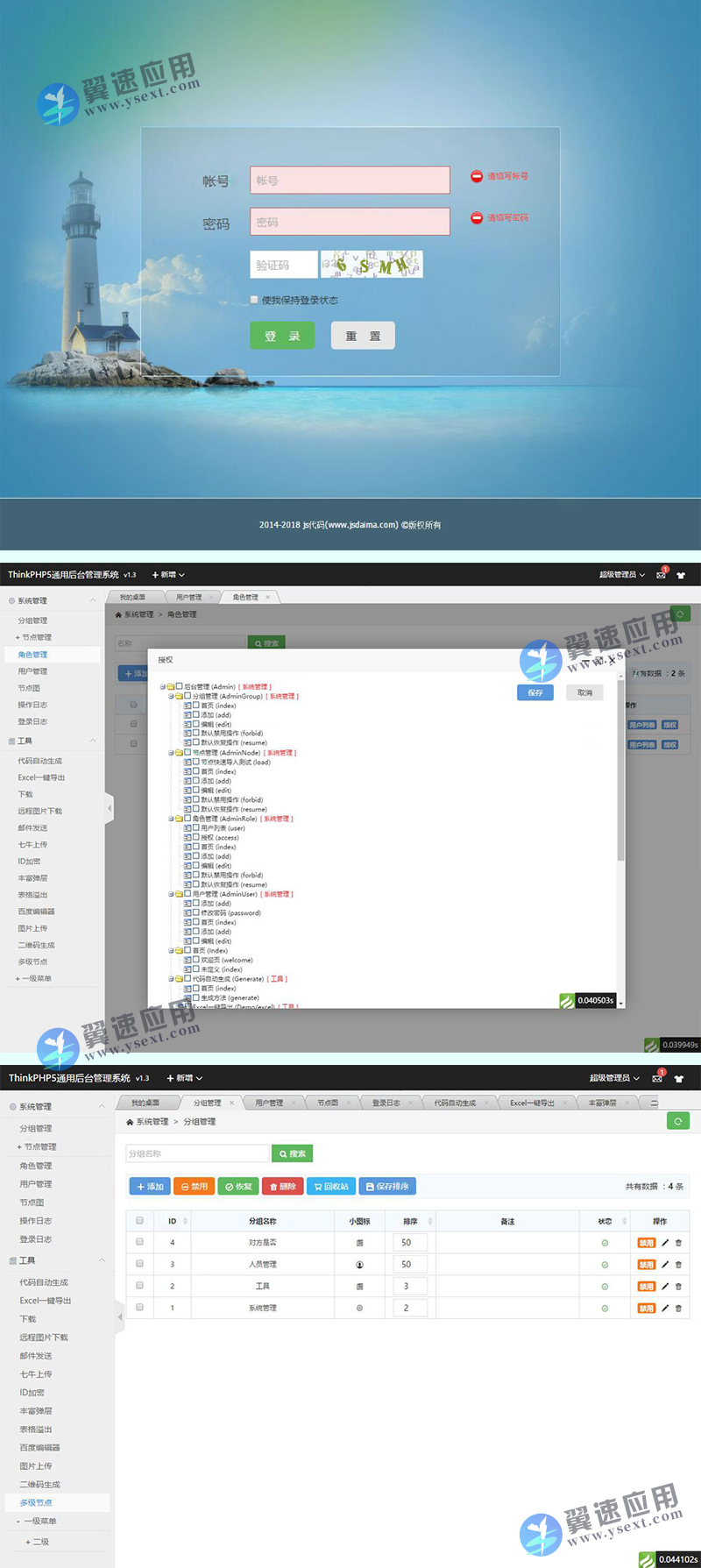Click the trash icon for 系统管理 group row
The width and height of the screenshot is (701, 1568).
coord(678,1309)
